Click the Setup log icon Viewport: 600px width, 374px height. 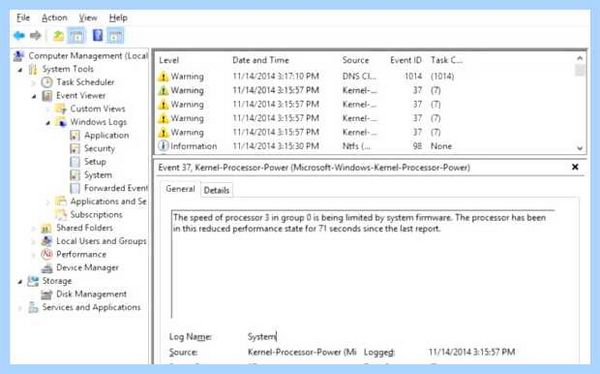[75, 162]
